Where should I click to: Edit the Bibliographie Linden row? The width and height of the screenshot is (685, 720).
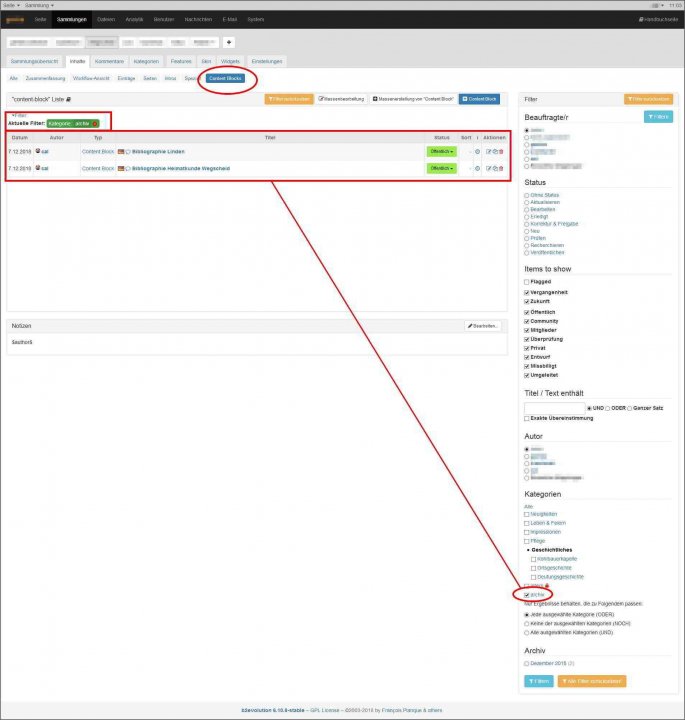pos(488,152)
